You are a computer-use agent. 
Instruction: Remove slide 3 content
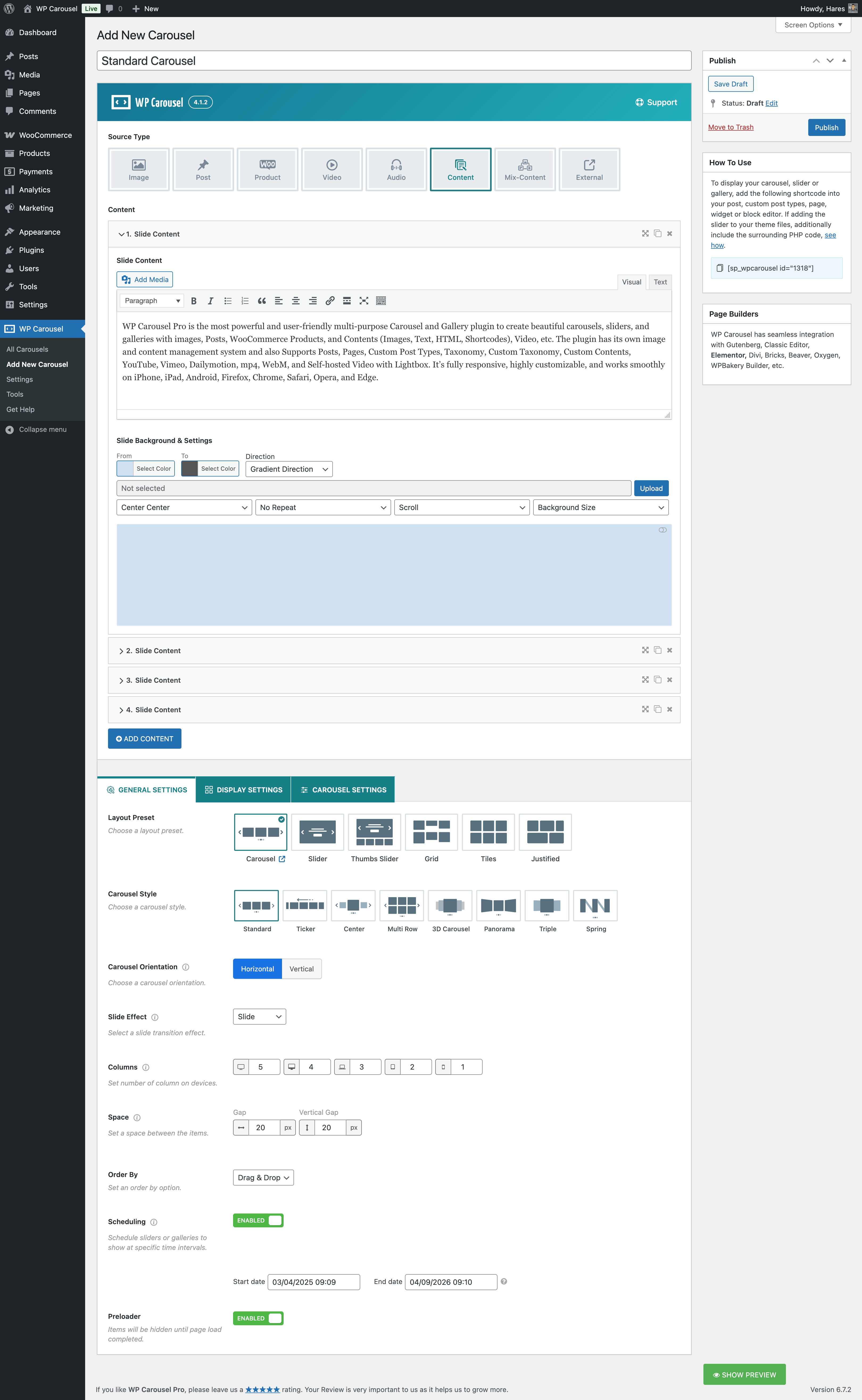point(669,680)
